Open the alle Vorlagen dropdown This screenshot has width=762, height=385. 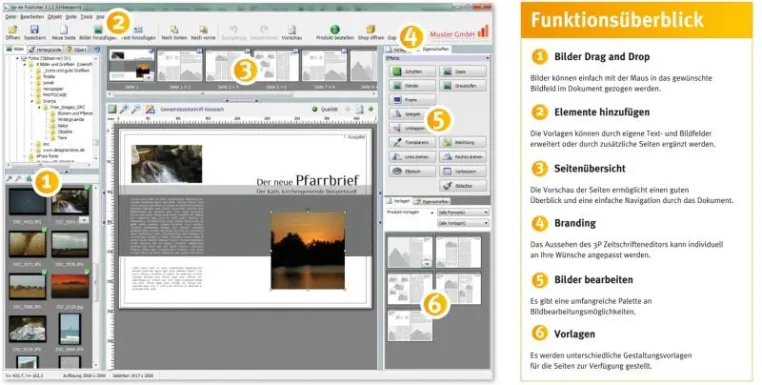coord(463,223)
